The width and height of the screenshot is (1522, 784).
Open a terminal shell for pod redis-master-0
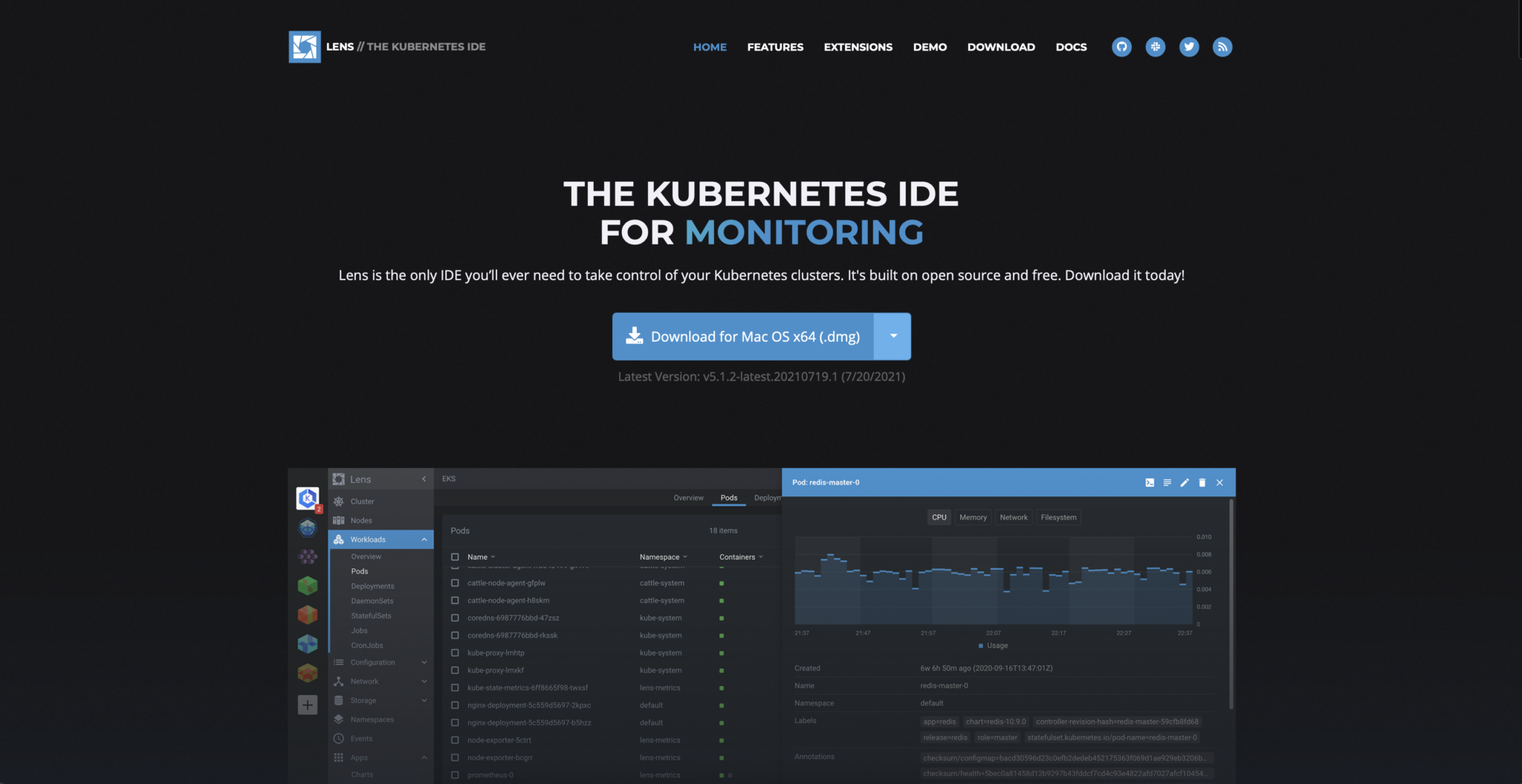(x=1149, y=482)
